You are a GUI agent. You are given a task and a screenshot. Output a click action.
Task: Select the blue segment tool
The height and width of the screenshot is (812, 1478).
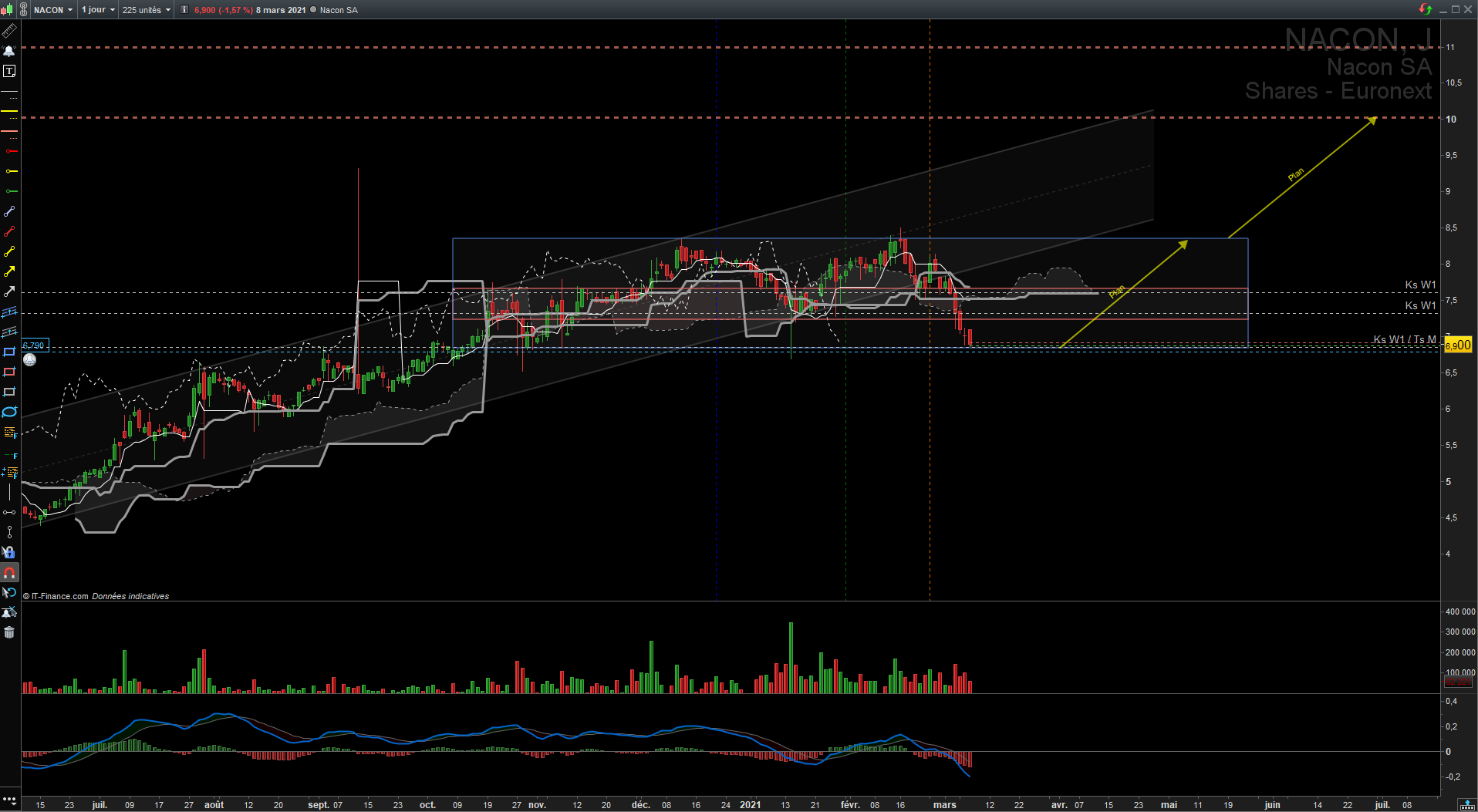pyautogui.click(x=9, y=211)
